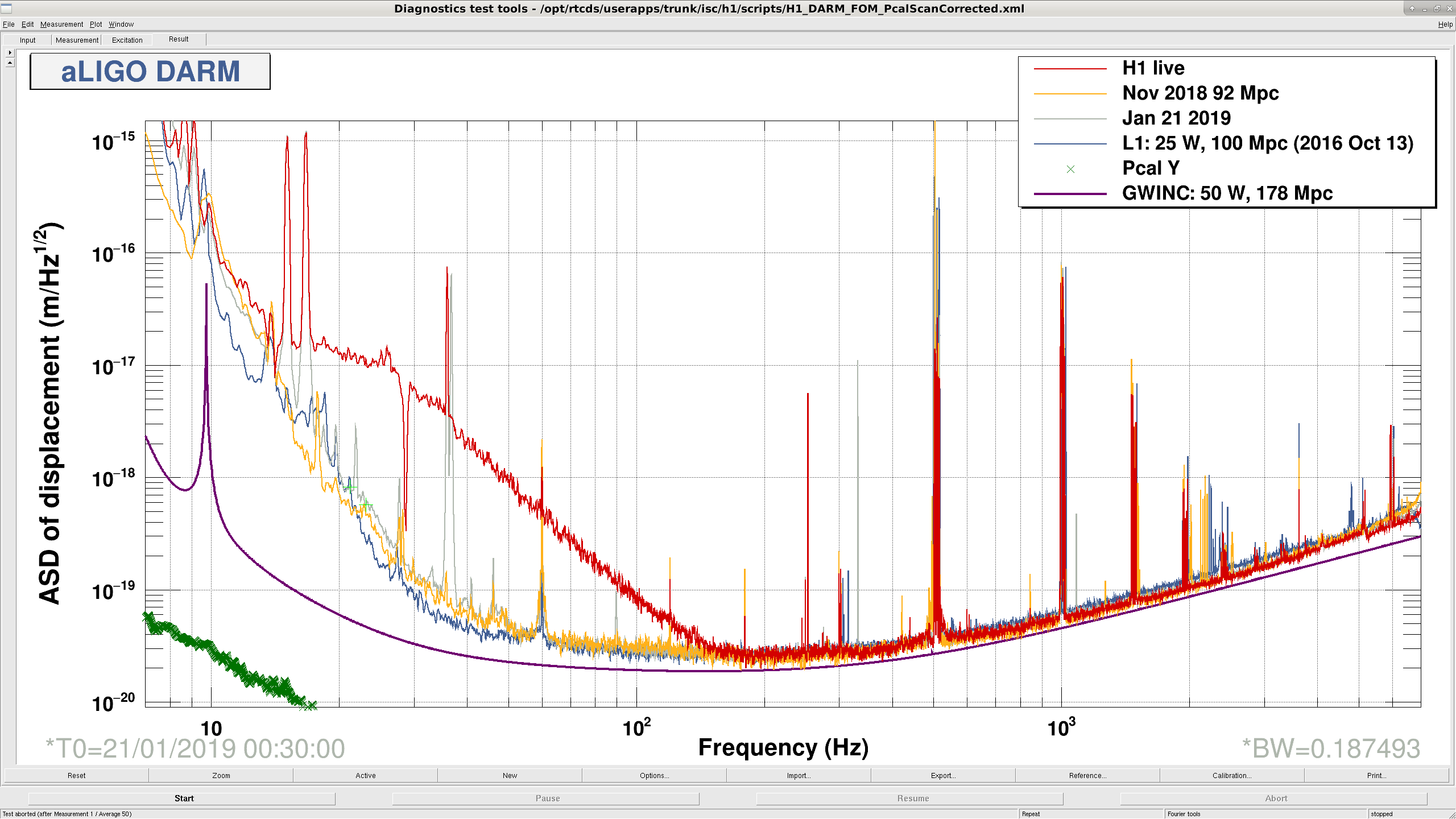Click the Pcal Y cross marker in legend
The width and height of the screenshot is (1456, 819).
click(x=1070, y=169)
